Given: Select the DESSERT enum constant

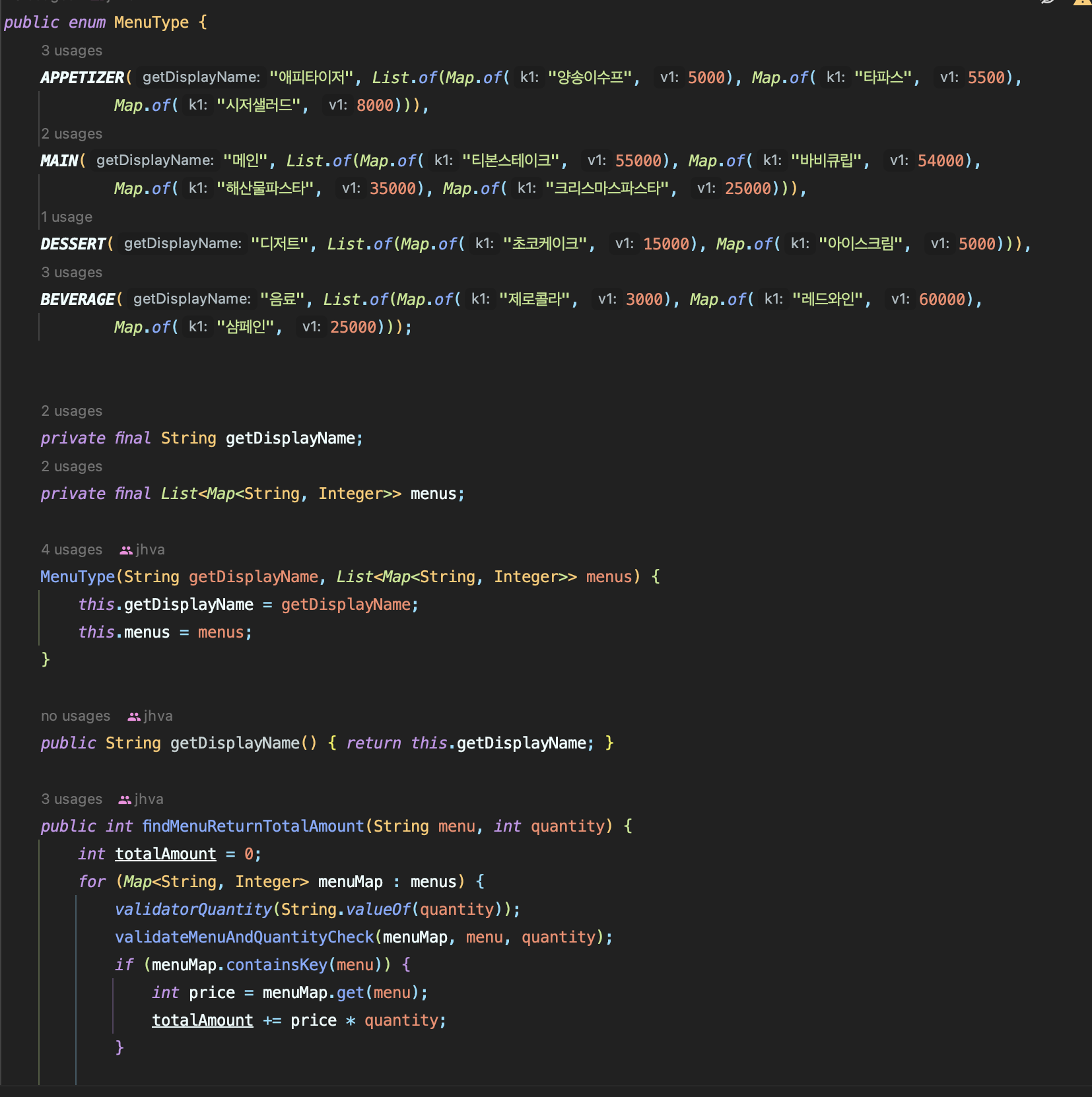Looking at the screenshot, I should tap(73, 244).
